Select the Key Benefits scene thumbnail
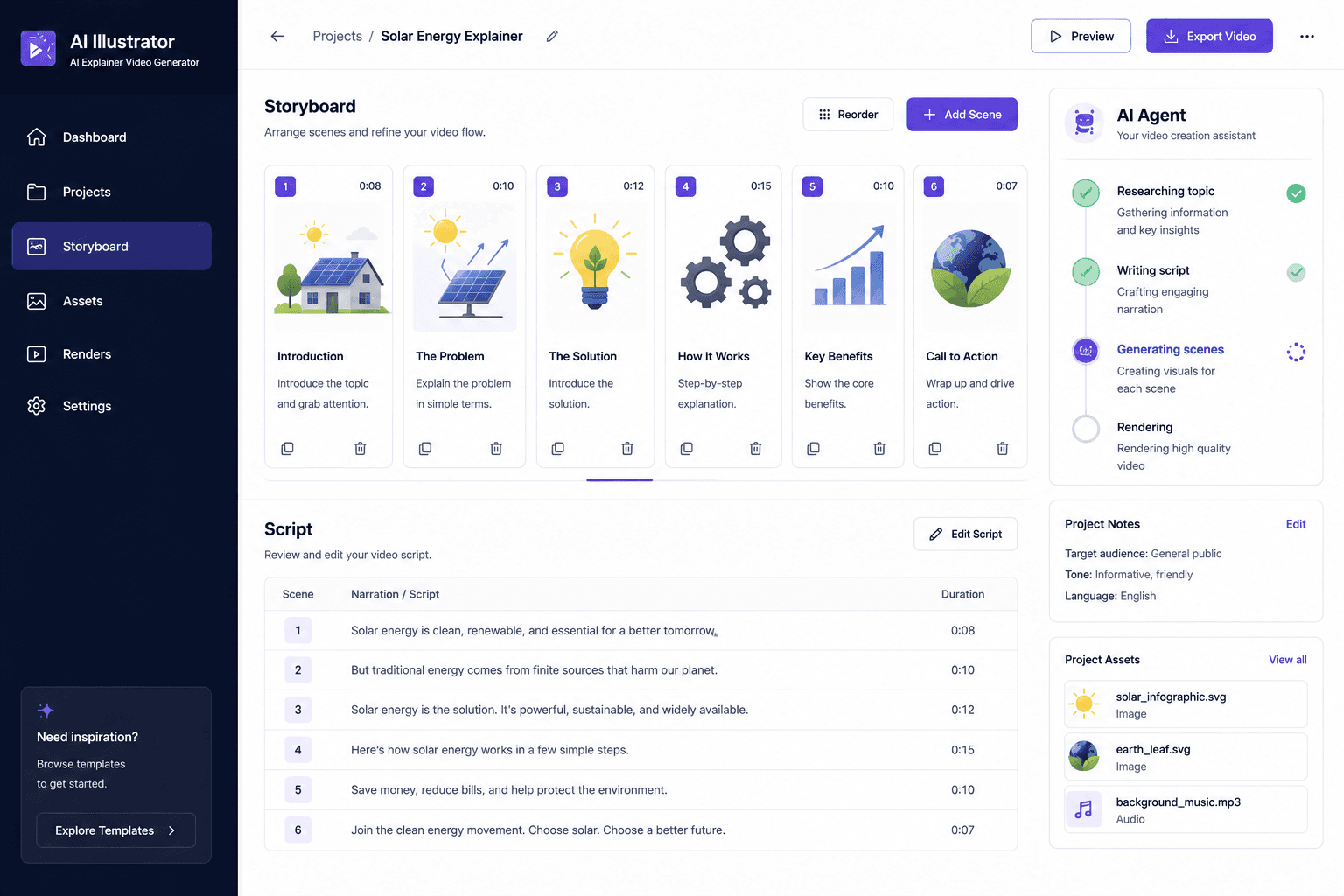 (848, 267)
